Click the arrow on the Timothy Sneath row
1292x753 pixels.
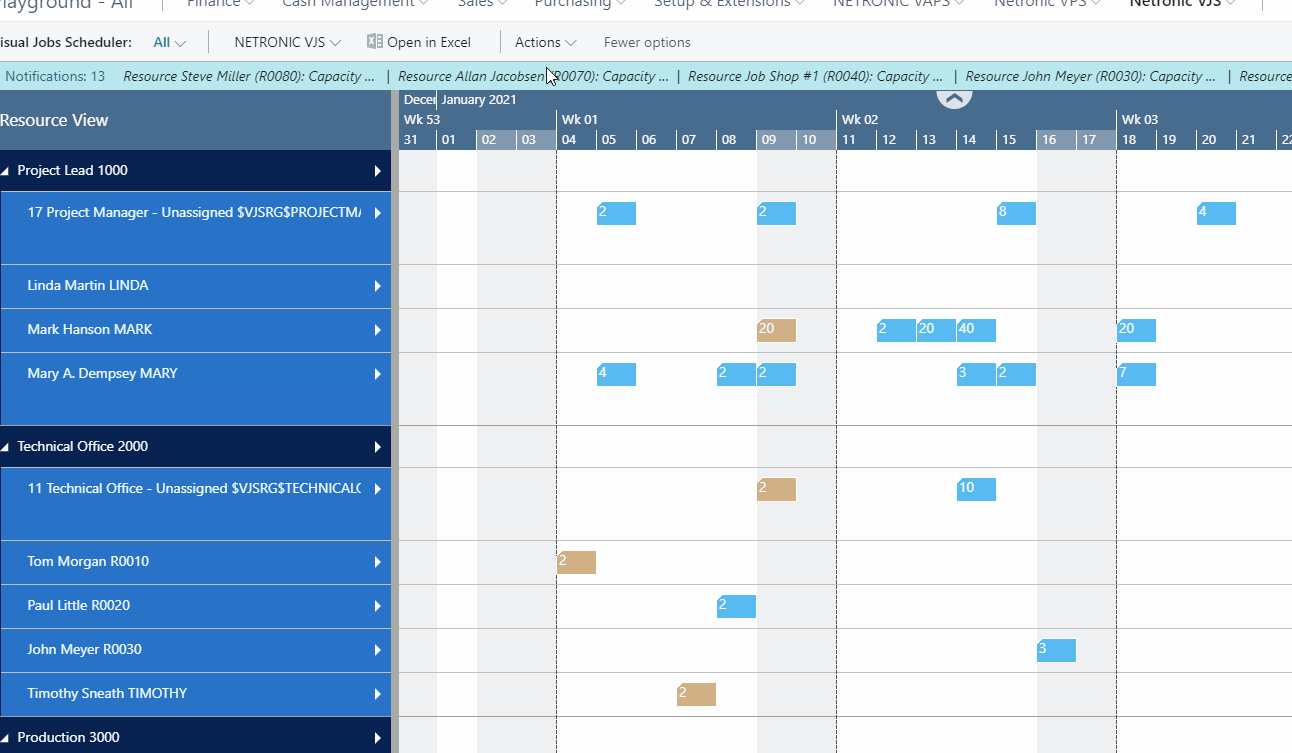tap(378, 694)
